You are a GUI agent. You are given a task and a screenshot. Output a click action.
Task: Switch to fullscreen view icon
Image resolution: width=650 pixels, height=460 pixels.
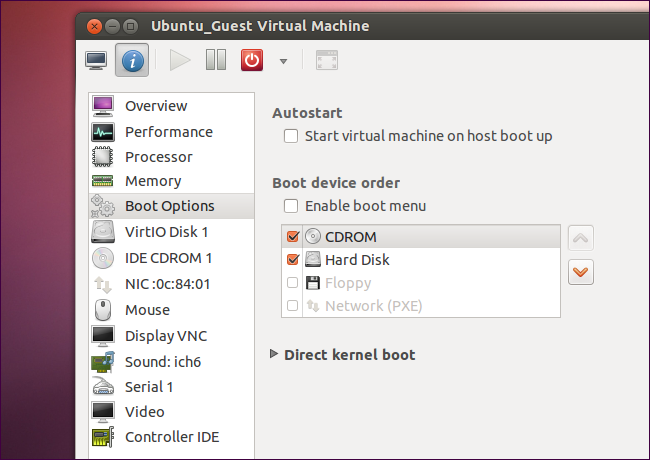coord(326,60)
